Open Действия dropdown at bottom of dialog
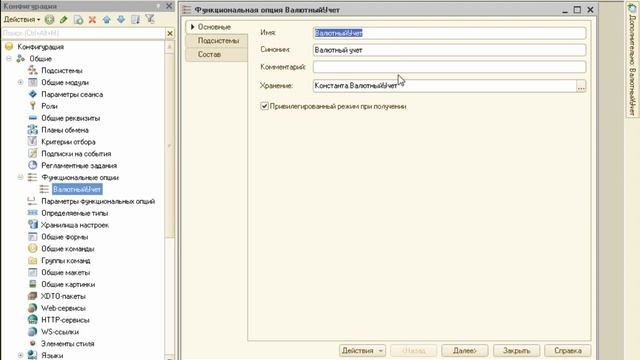The width and height of the screenshot is (640, 360). pos(362,351)
